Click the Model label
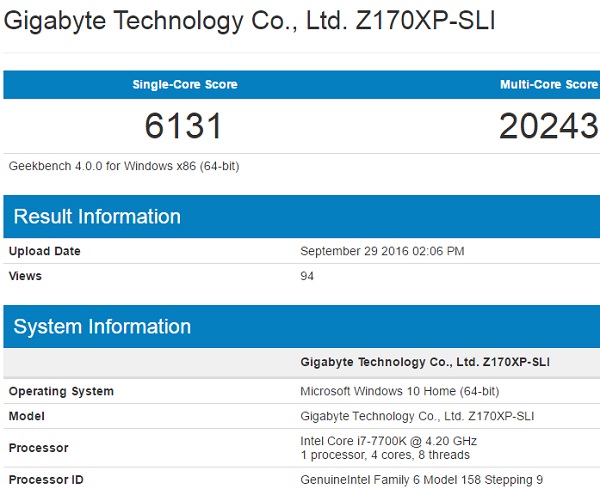 (27, 416)
